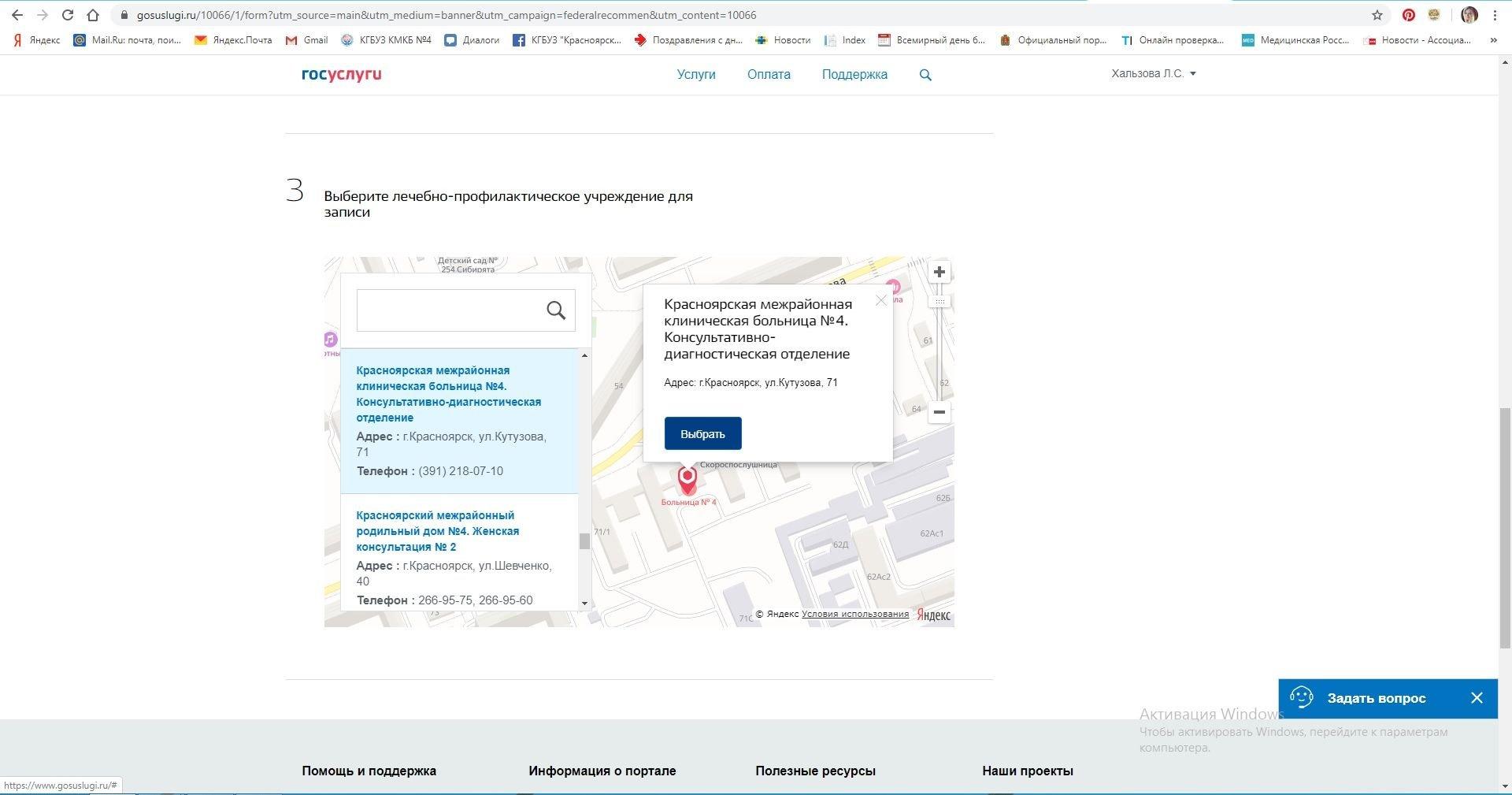This screenshot has width=1512, height=795.
Task: Bookmark this page with star icon
Action: coord(1377,15)
